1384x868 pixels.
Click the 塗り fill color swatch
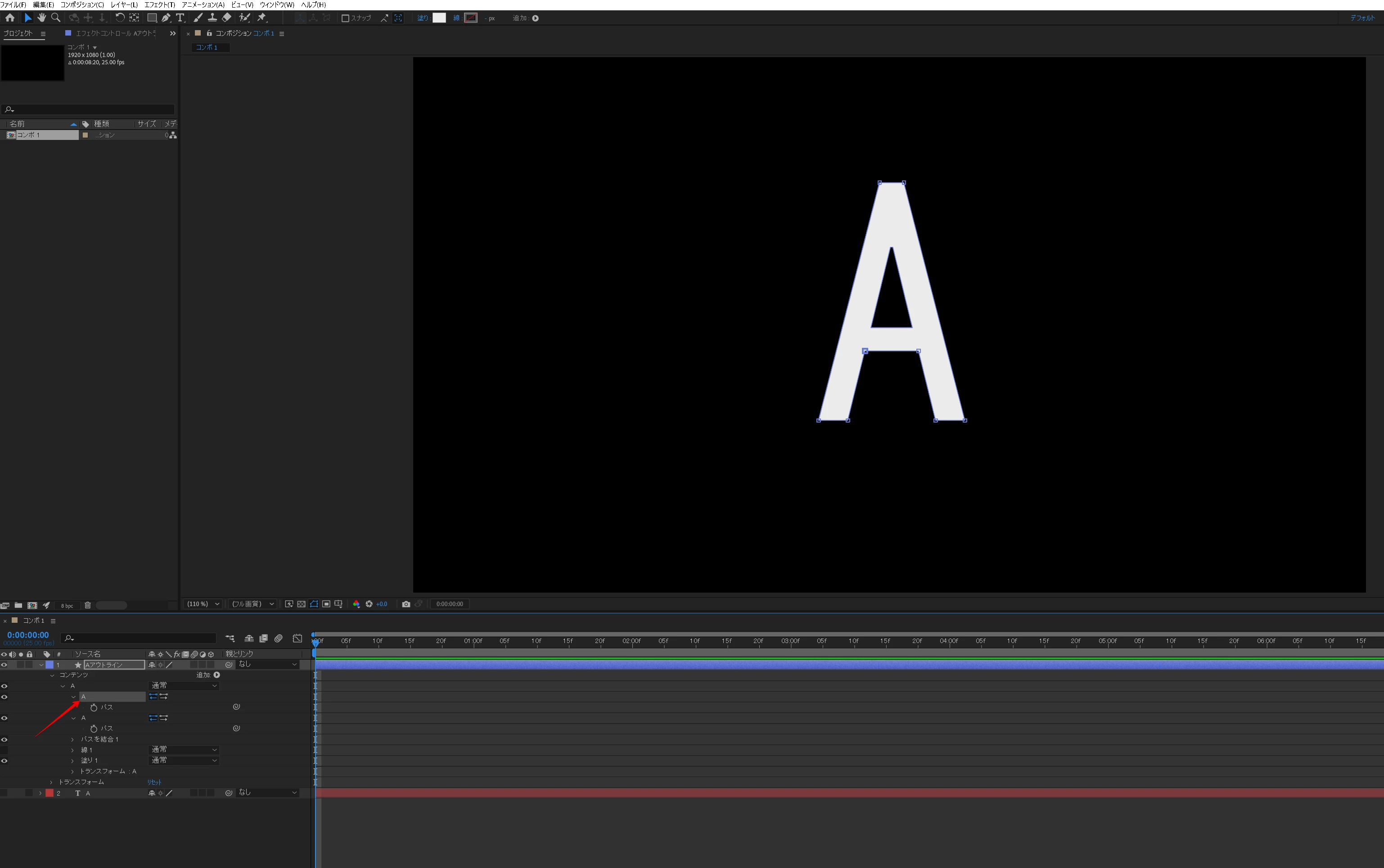[438, 18]
